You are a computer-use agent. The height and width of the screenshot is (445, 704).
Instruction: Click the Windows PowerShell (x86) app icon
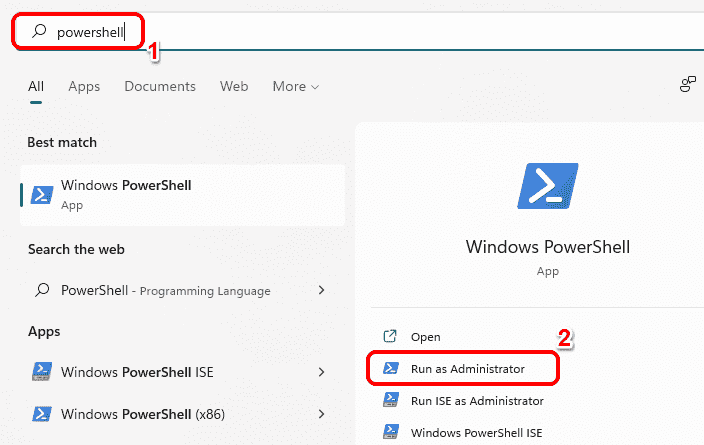pos(43,413)
